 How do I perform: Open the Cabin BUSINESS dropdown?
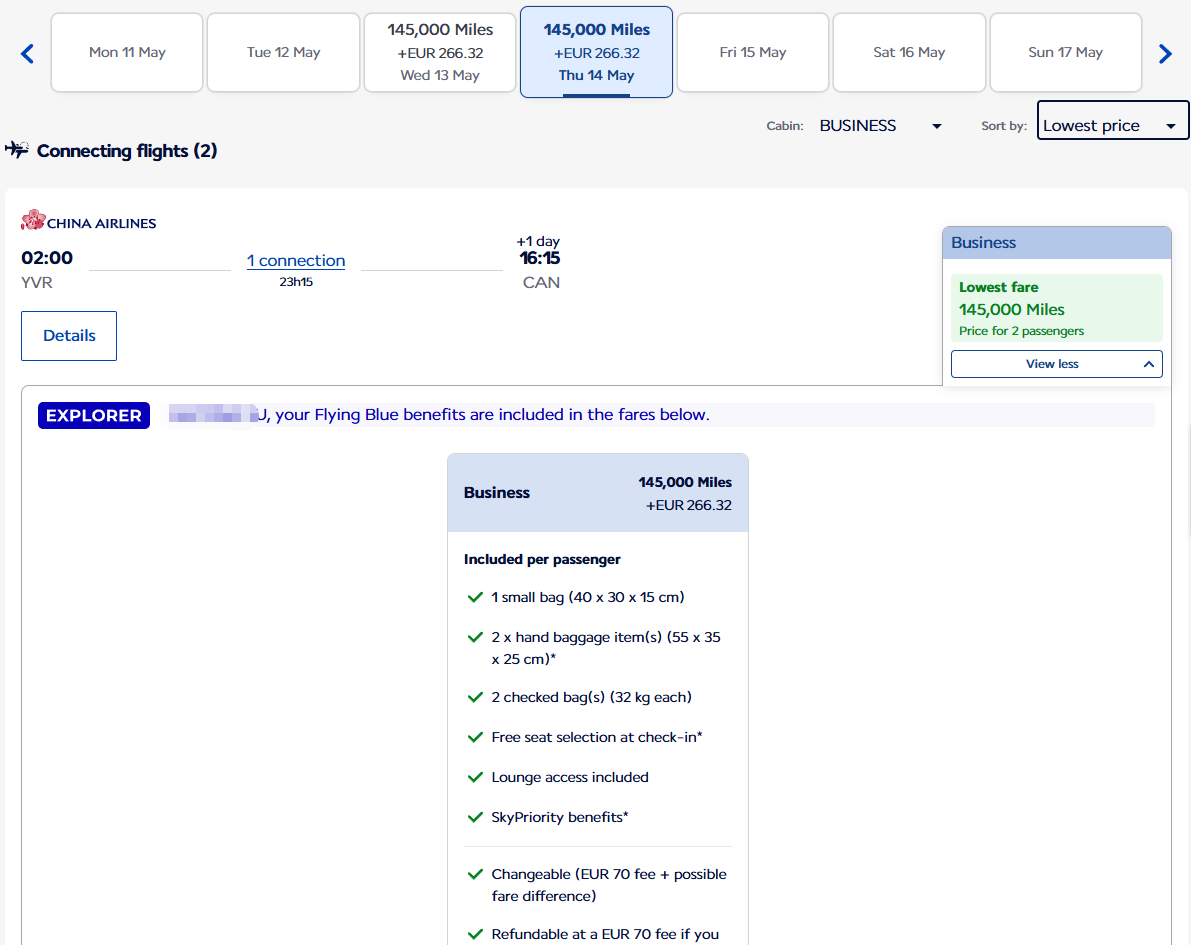point(880,126)
